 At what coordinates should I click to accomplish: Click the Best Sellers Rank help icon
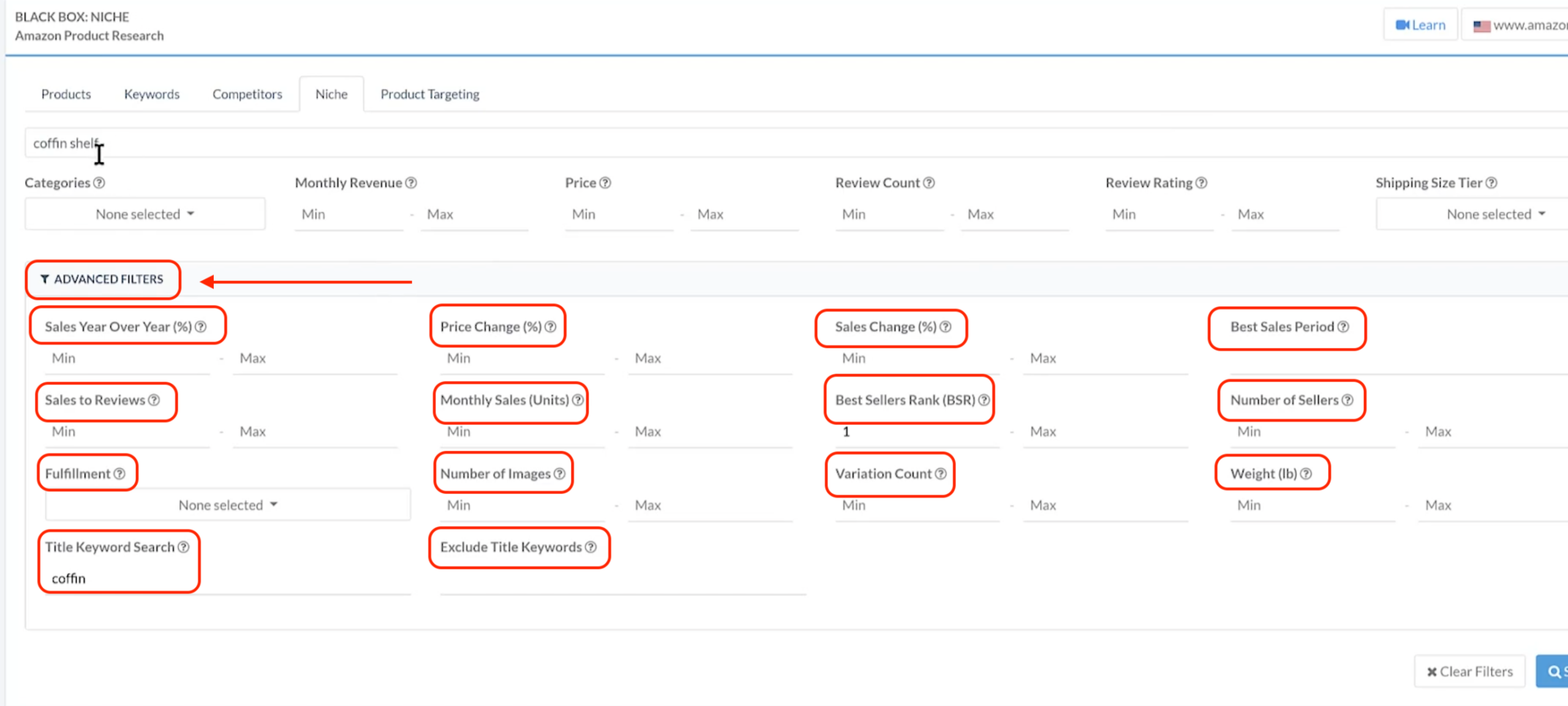(x=984, y=400)
